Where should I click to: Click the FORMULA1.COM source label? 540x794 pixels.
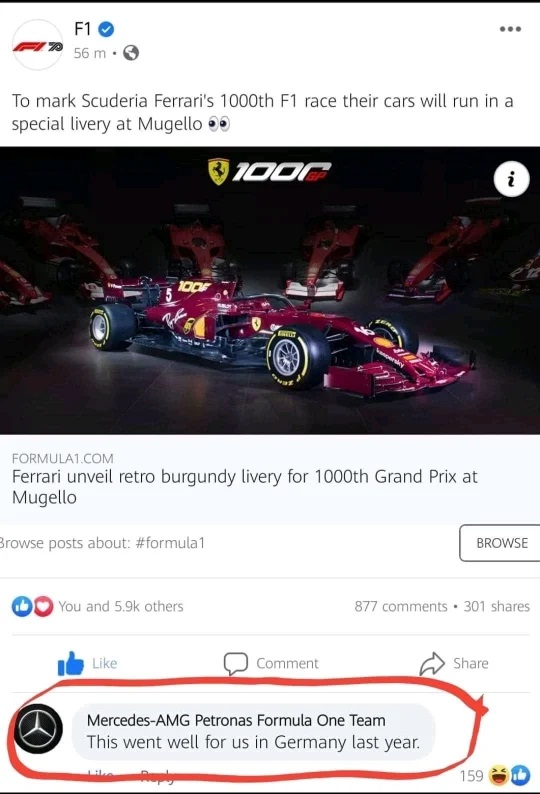point(63,458)
